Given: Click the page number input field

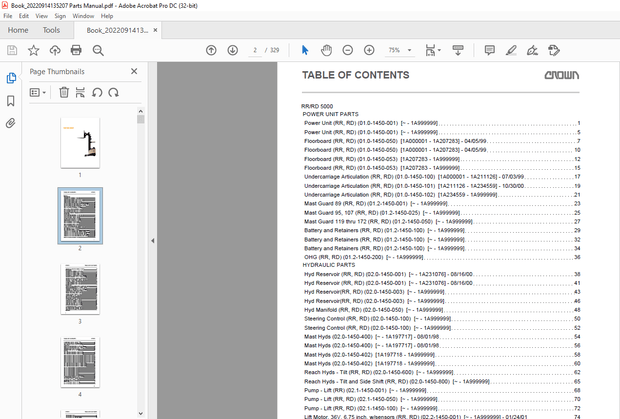Looking at the screenshot, I should pyautogui.click(x=255, y=50).
